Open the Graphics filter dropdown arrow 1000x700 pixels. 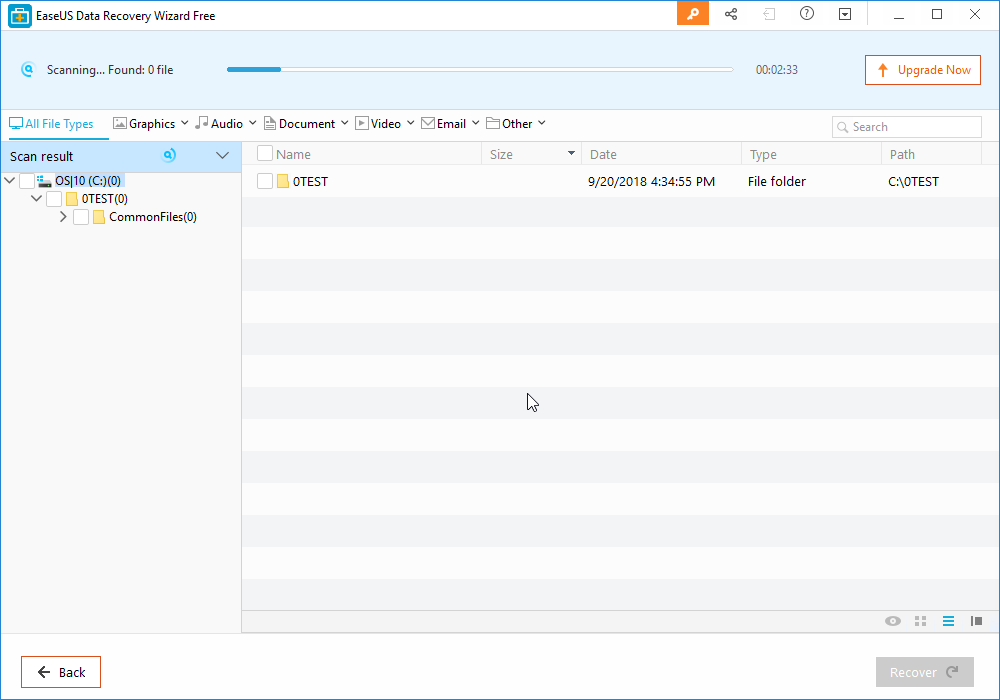point(184,123)
